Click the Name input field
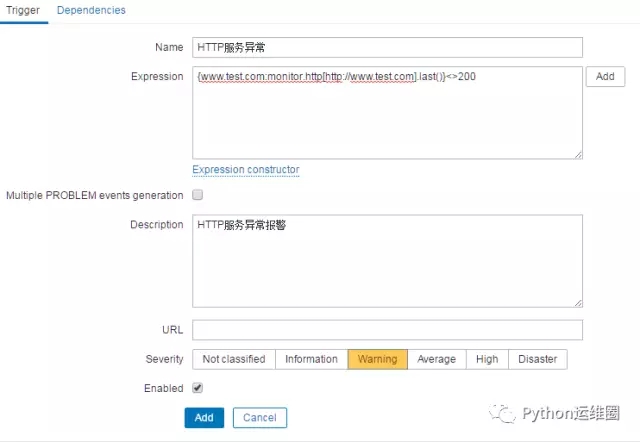640x442 pixels. tap(387, 47)
